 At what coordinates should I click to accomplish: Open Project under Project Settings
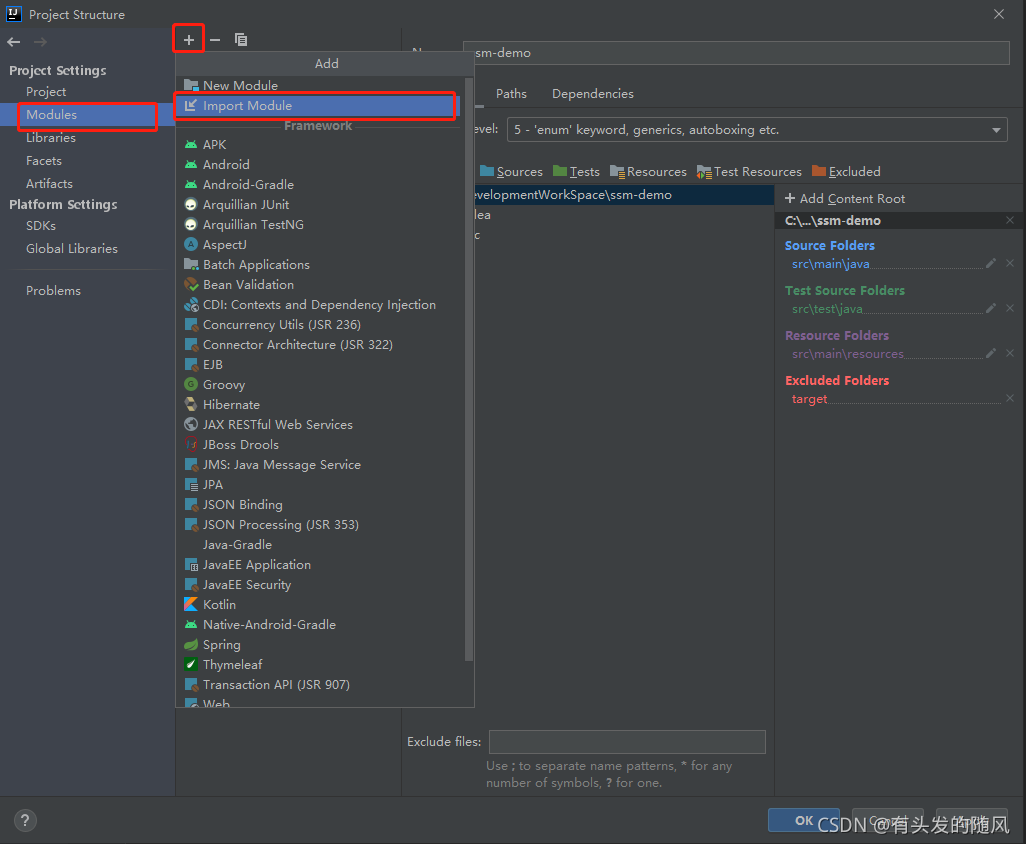(46, 92)
